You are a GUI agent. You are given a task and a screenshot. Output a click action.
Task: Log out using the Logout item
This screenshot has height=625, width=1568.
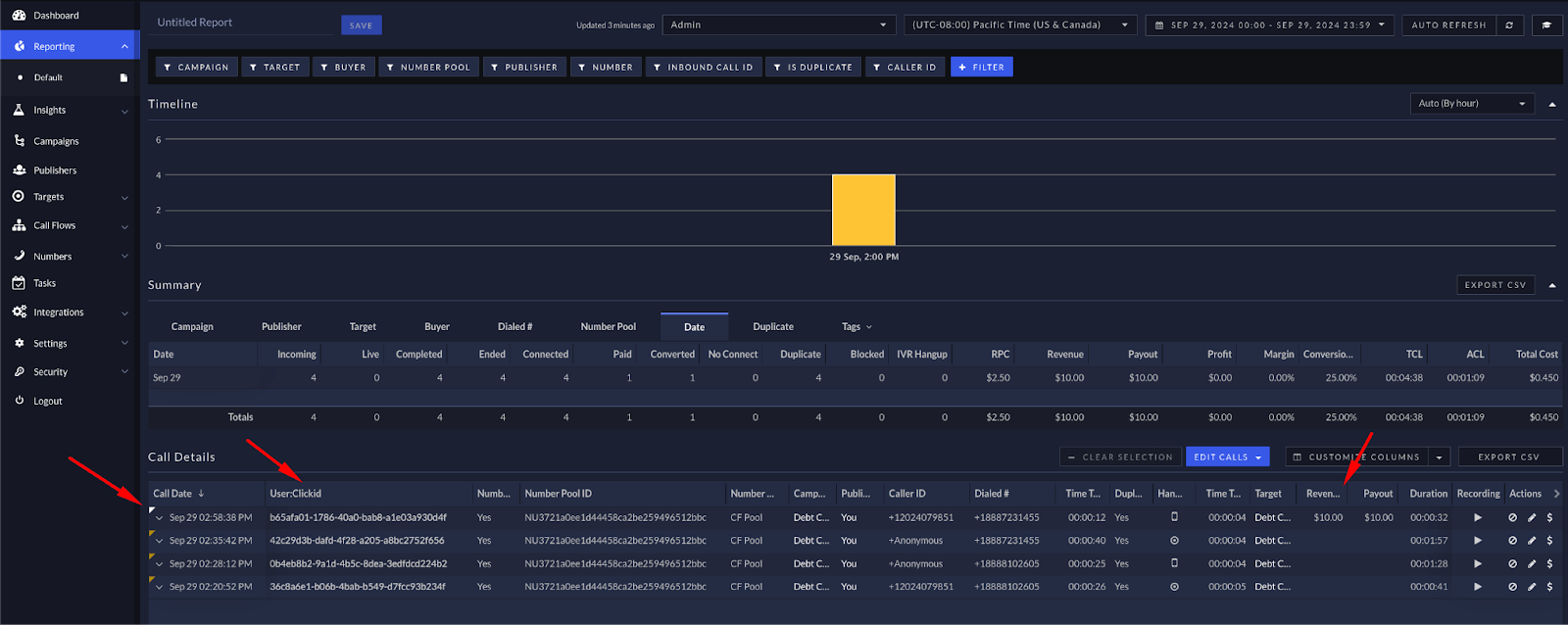pyautogui.click(x=47, y=401)
